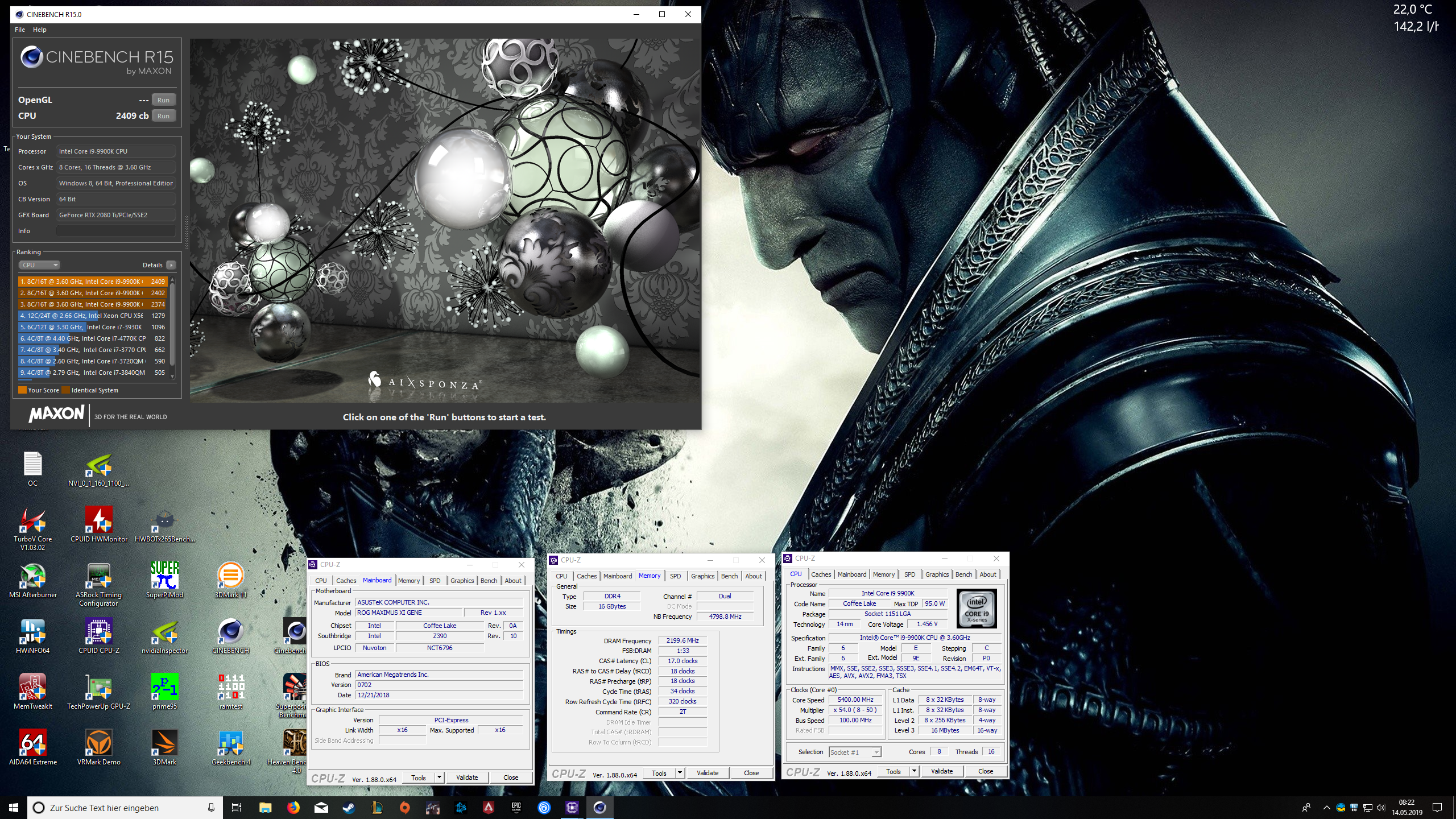Open the Socket #1 selection combo box
Screen dimensions: 1456x819
(x=855, y=752)
